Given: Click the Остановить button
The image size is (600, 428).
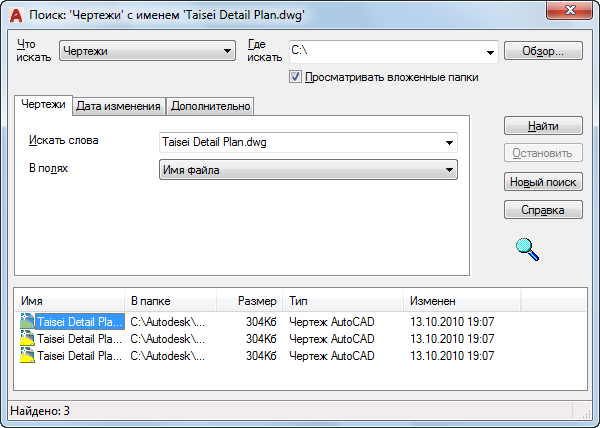Looking at the screenshot, I should (x=543, y=153).
